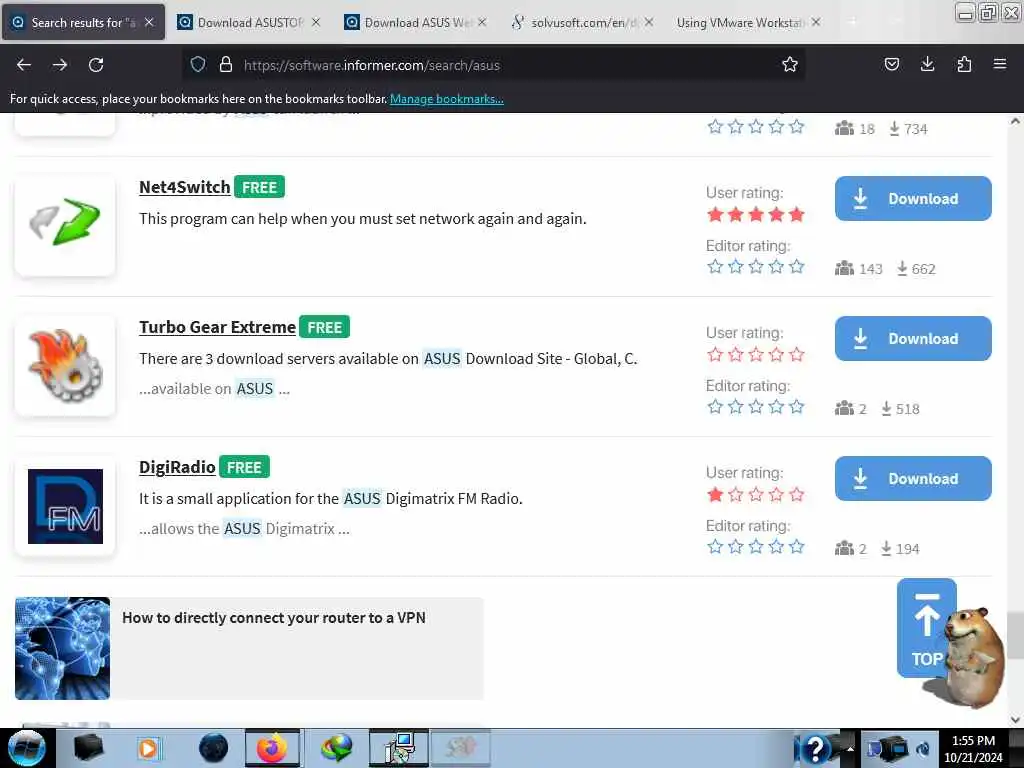The image size is (1024, 768).
Task: Open the Net4Switch program page
Action: (x=184, y=187)
